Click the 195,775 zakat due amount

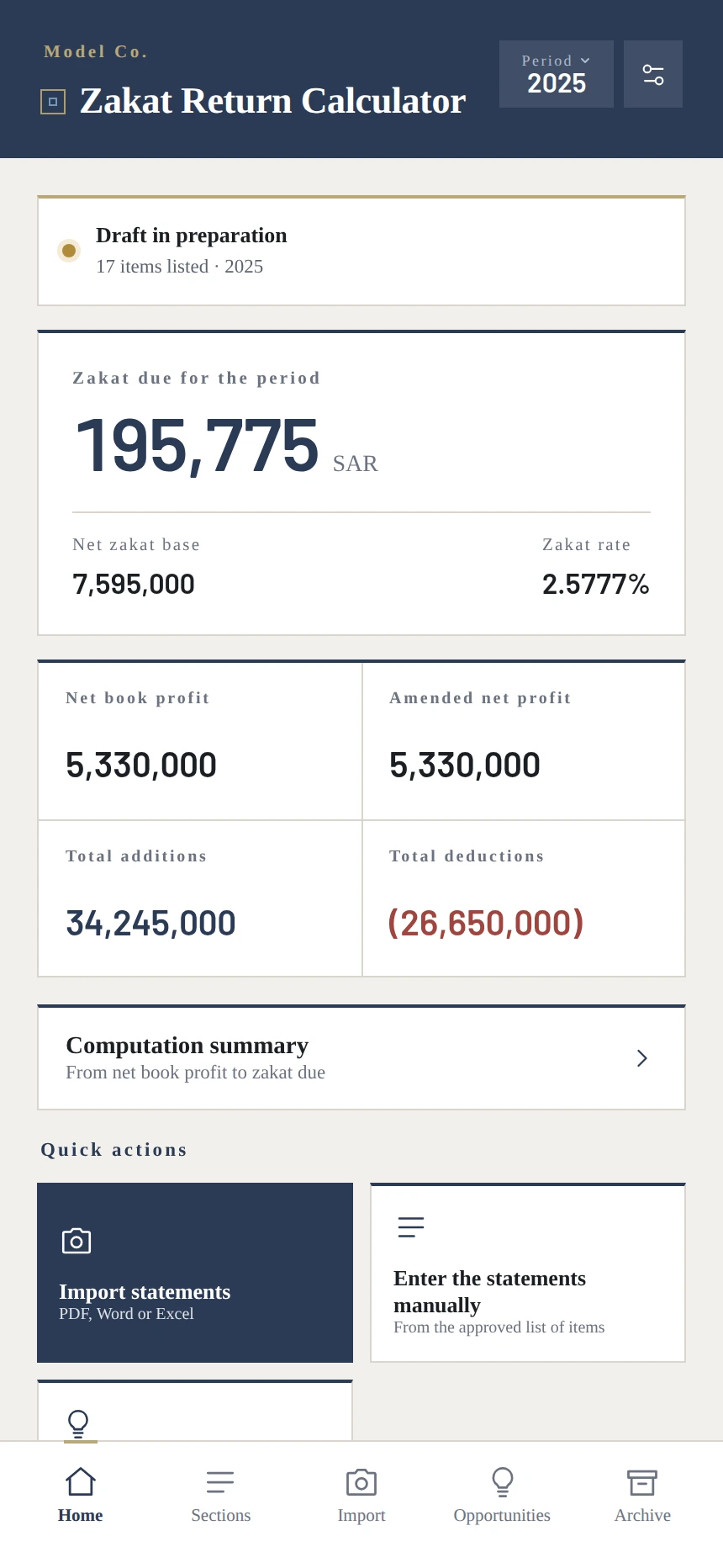[198, 446]
